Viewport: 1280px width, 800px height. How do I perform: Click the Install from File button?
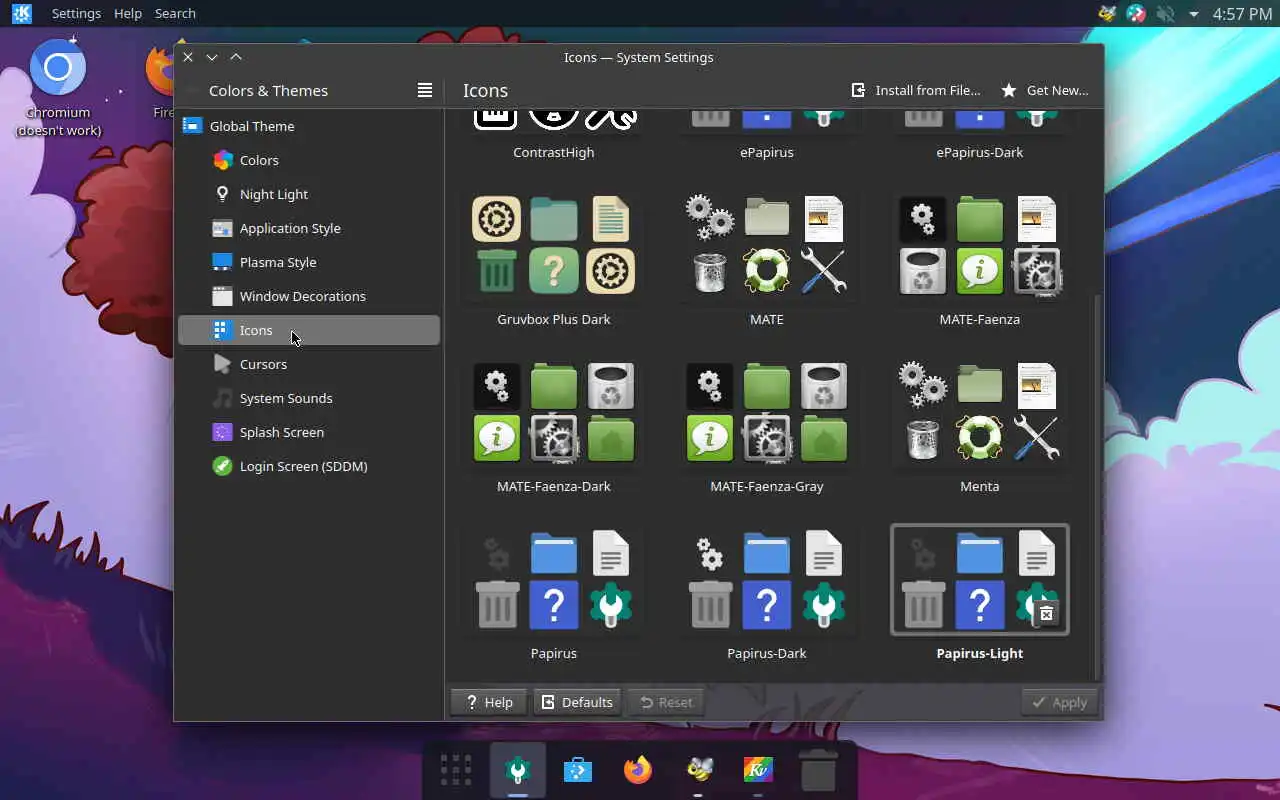pos(915,90)
